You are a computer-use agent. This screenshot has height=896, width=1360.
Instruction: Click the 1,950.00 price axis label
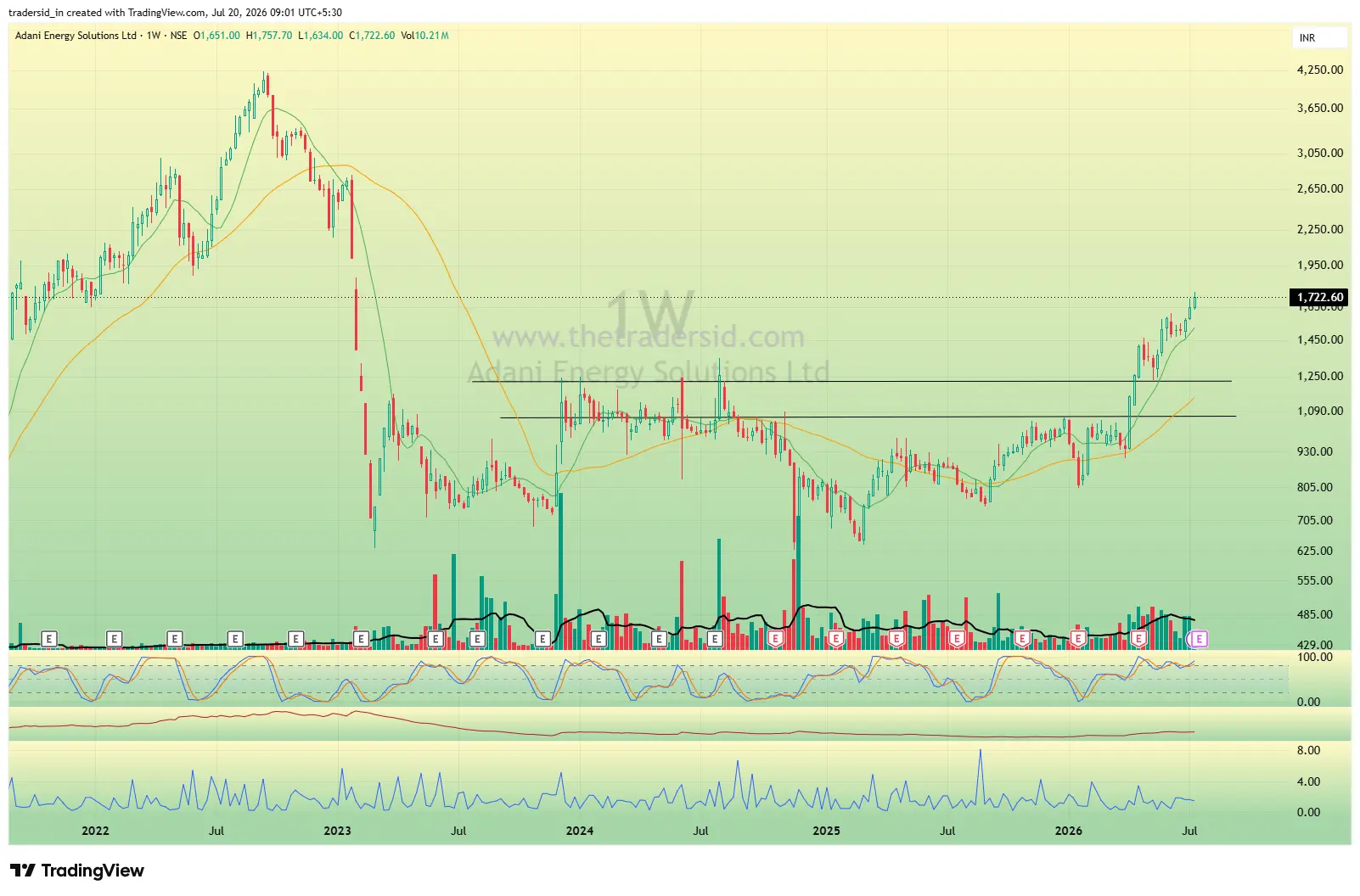coord(1320,265)
